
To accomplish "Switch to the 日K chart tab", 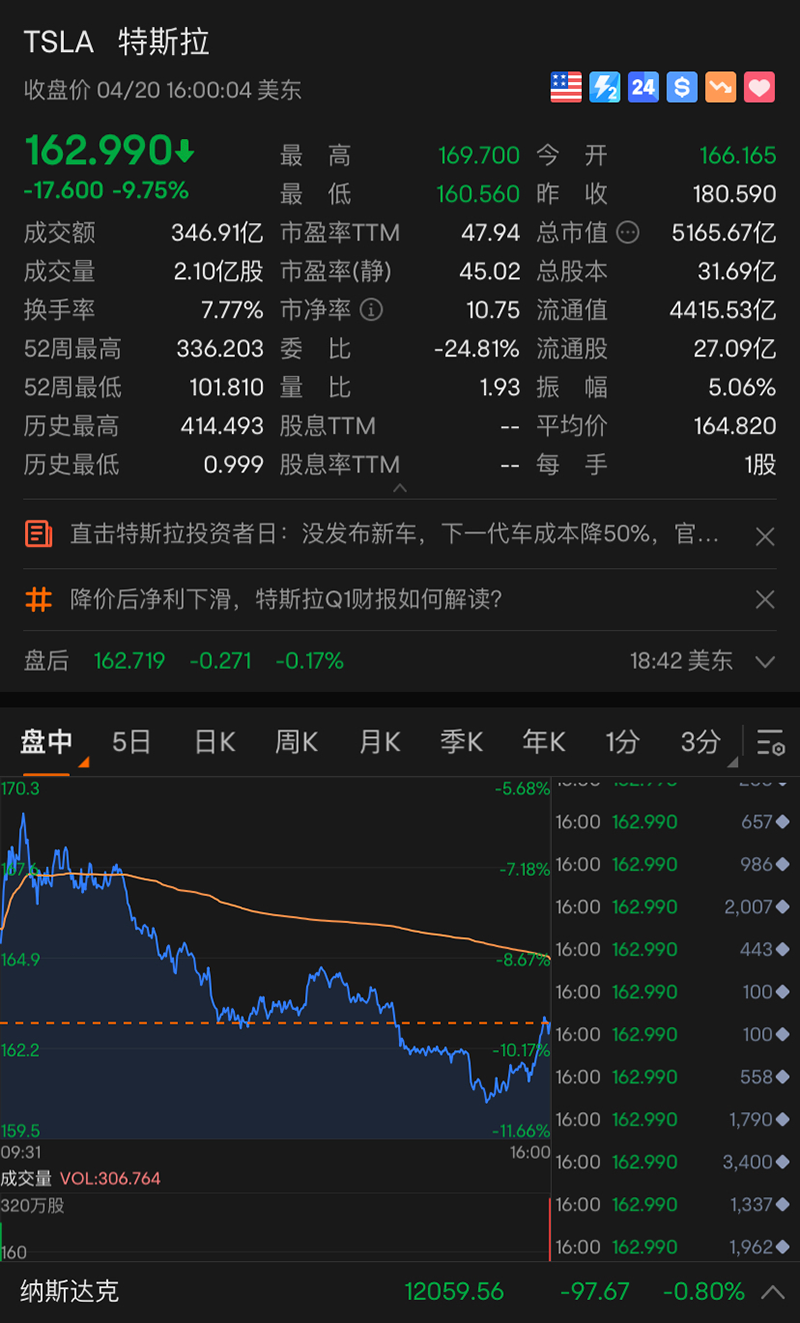I will pos(214,742).
